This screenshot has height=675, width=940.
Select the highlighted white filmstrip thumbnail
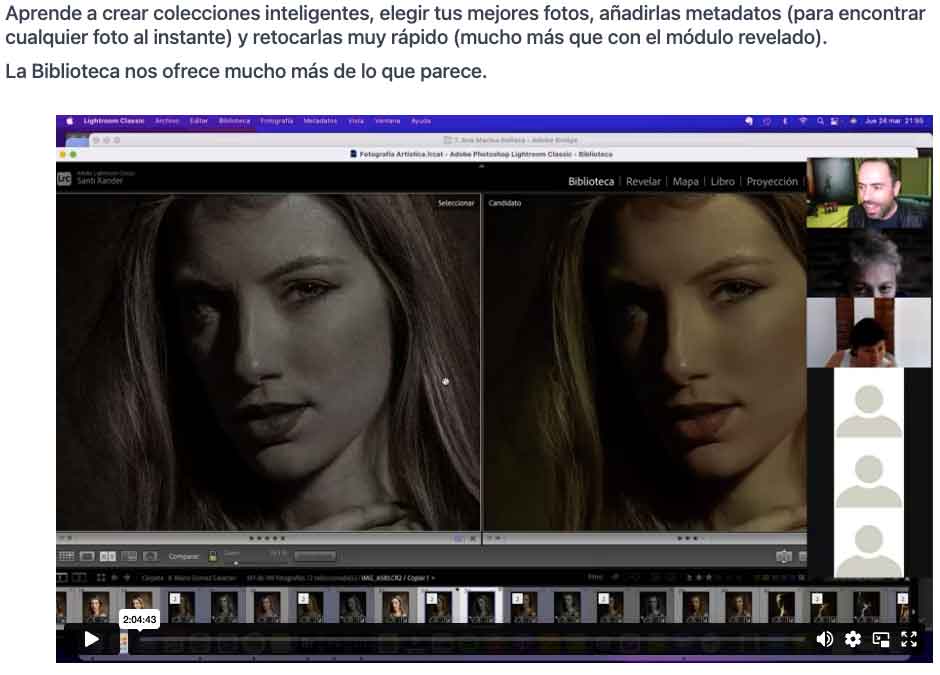[x=481, y=605]
